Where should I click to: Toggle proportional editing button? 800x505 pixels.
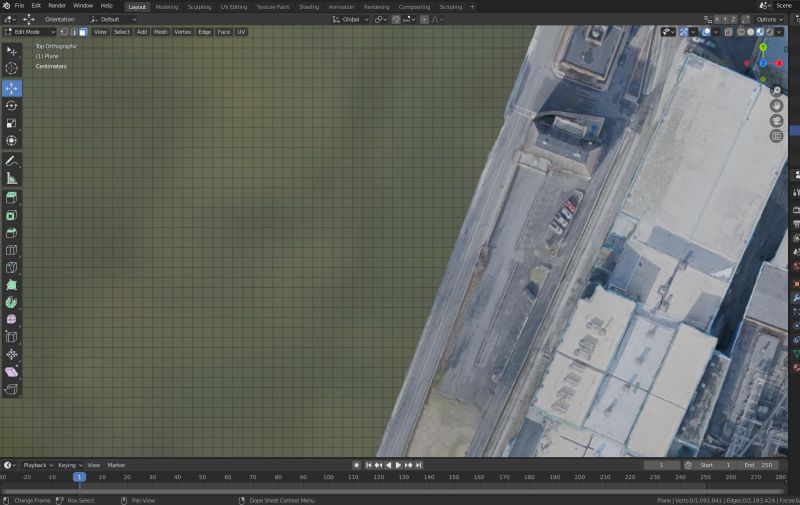click(424, 19)
